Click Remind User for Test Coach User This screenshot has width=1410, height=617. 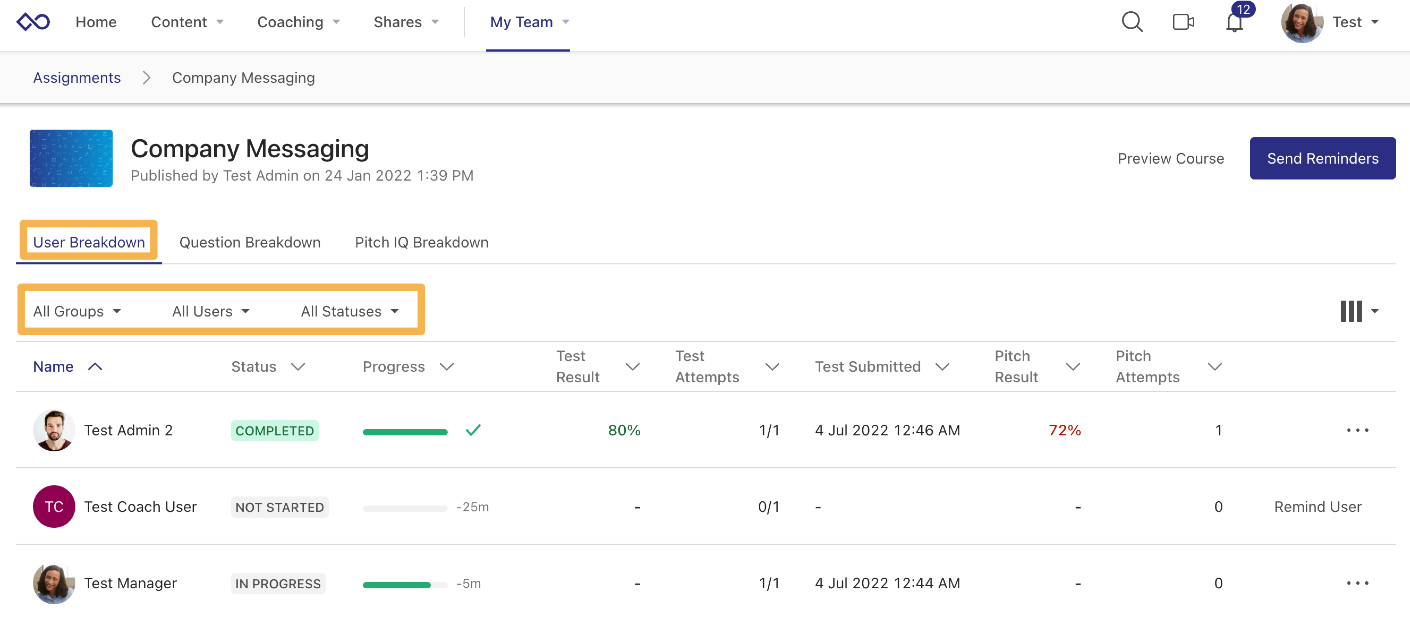click(1317, 507)
